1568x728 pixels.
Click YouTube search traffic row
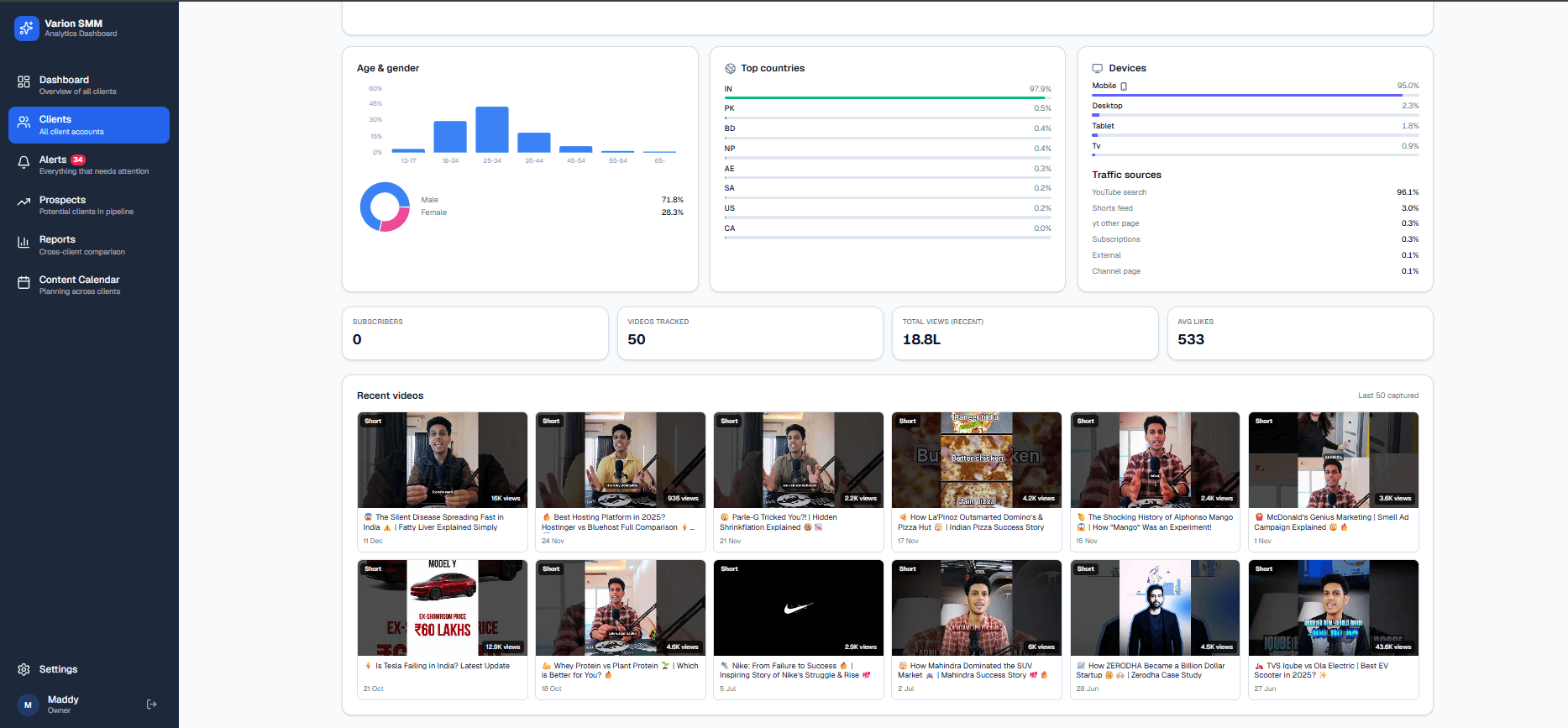[x=1256, y=192]
